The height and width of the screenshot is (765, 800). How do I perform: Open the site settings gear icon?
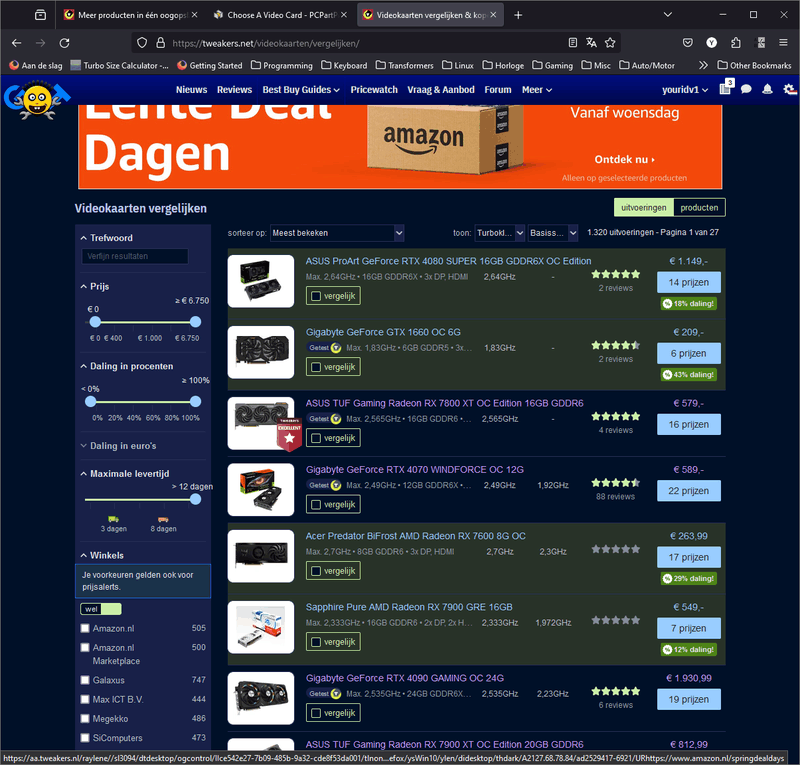[x=789, y=89]
